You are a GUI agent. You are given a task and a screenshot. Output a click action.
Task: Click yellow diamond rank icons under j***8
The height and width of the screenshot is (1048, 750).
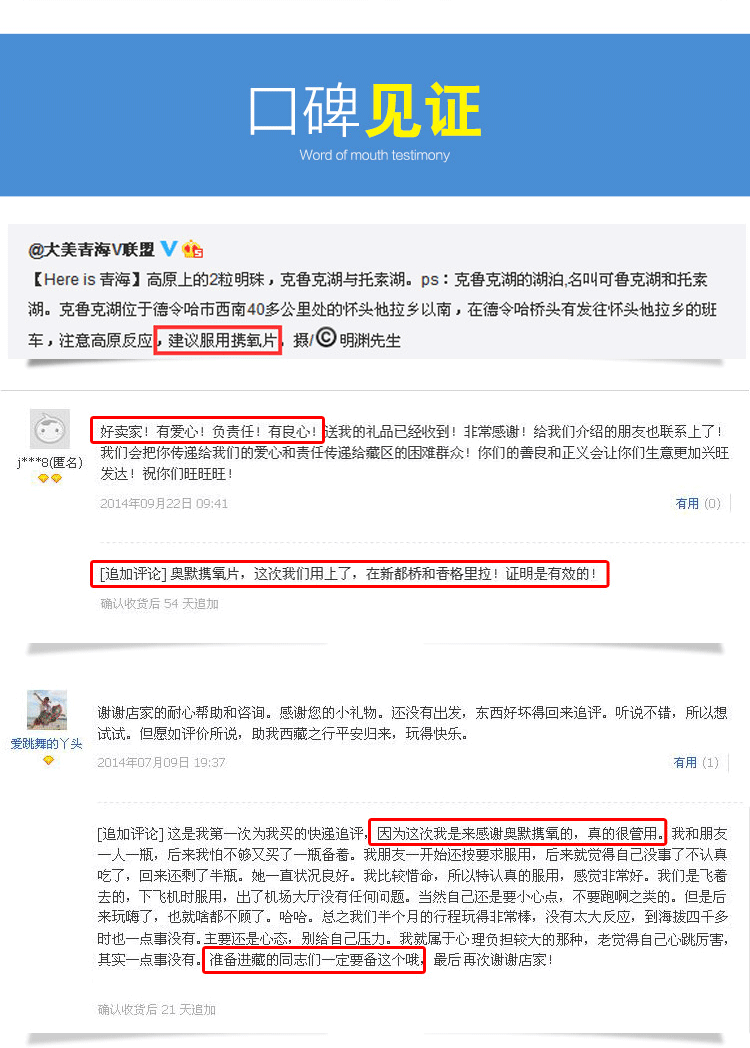click(x=49, y=479)
